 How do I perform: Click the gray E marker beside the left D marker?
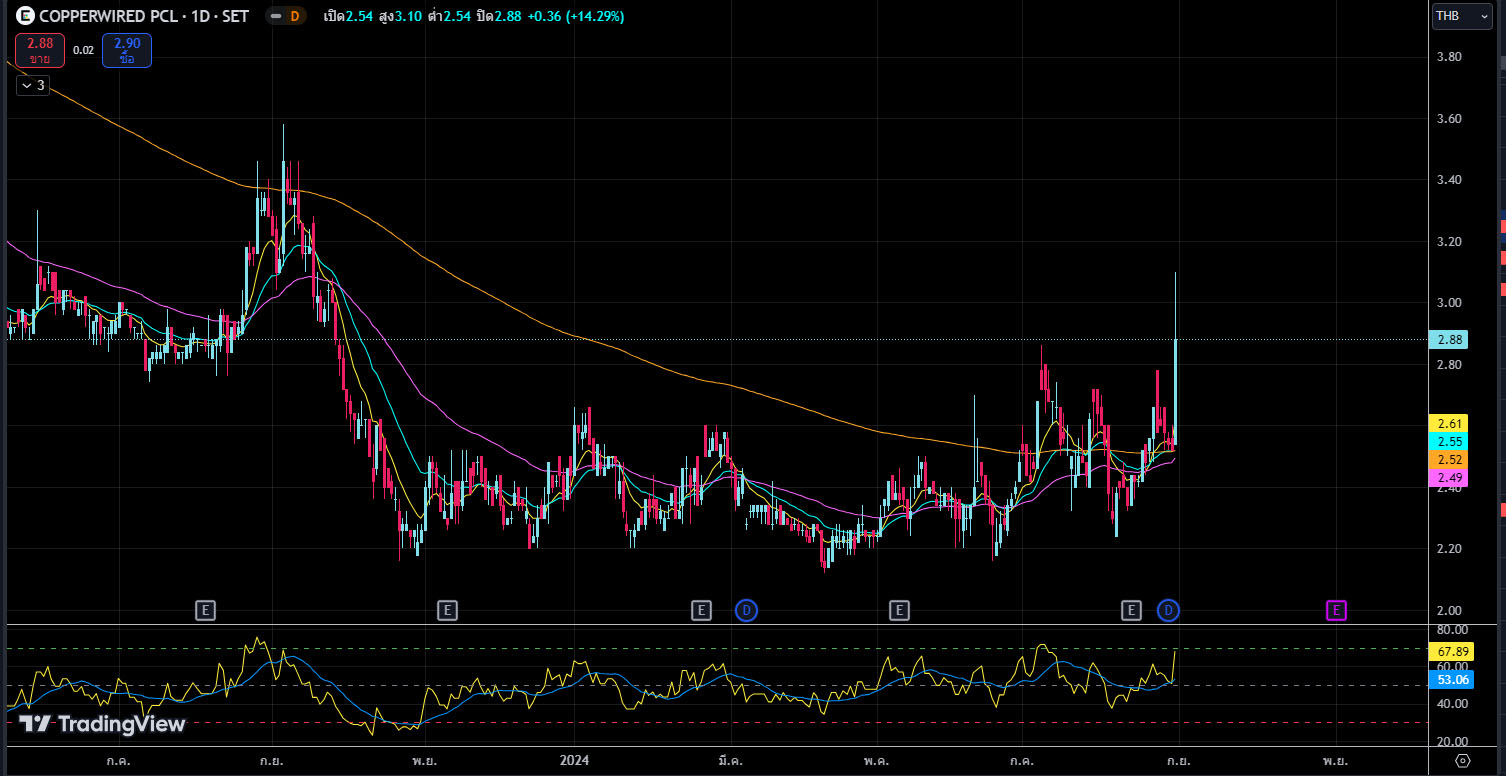[702, 610]
